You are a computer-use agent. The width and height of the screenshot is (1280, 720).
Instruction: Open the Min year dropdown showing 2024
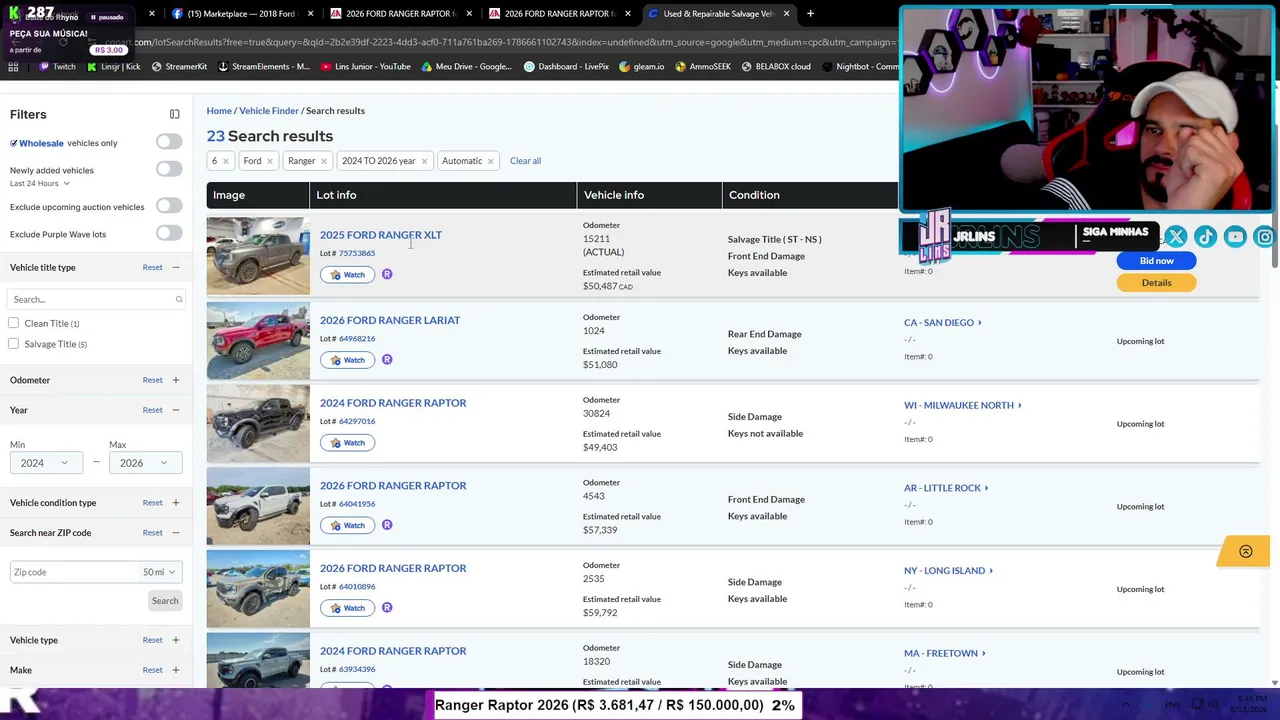pyautogui.click(x=45, y=463)
